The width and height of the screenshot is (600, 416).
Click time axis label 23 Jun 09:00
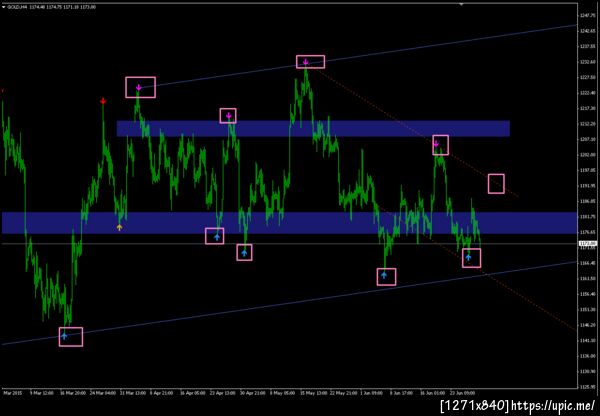tap(463, 393)
